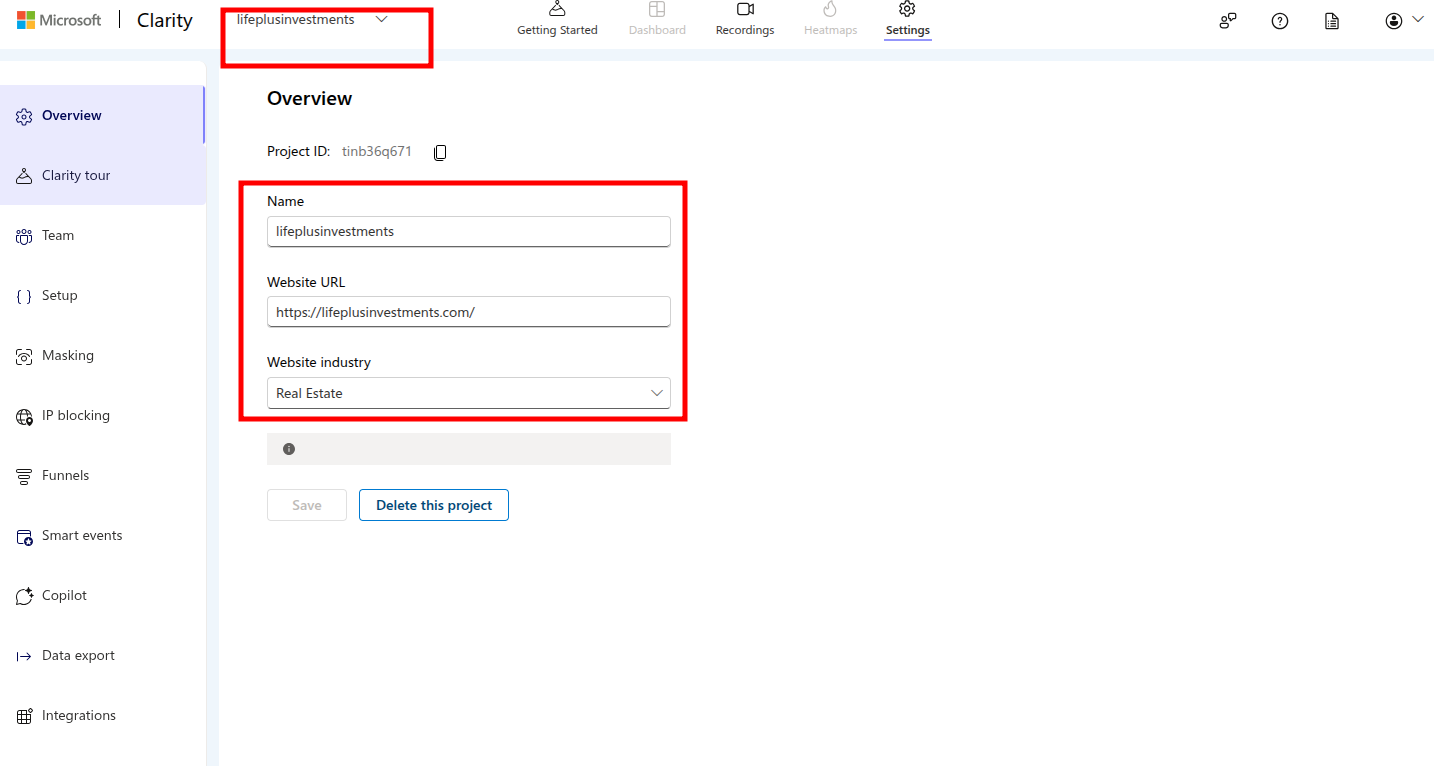The width and height of the screenshot is (1434, 766).
Task: Open the account profile menu
Action: (x=1404, y=21)
